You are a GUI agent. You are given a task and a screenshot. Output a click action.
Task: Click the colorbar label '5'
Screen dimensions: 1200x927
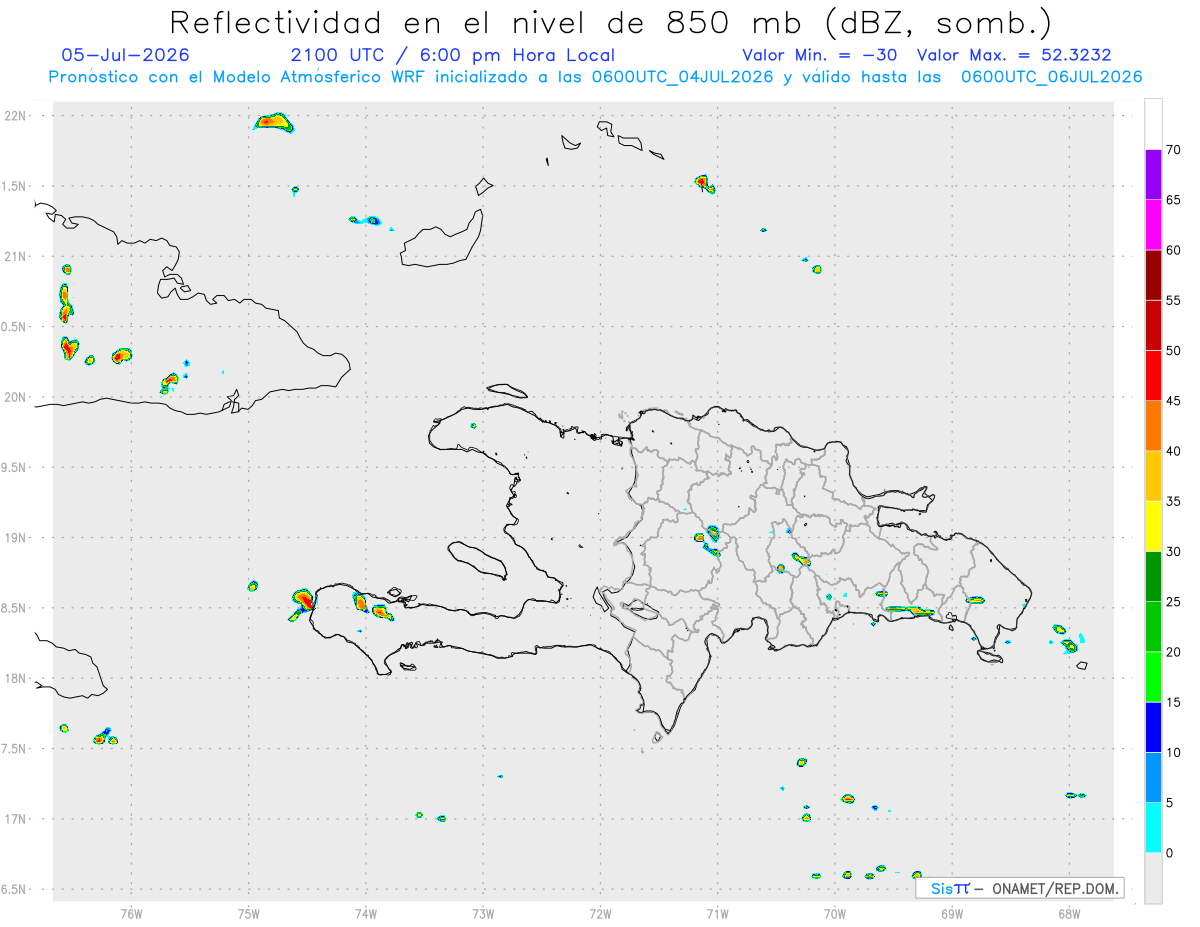coord(1170,803)
